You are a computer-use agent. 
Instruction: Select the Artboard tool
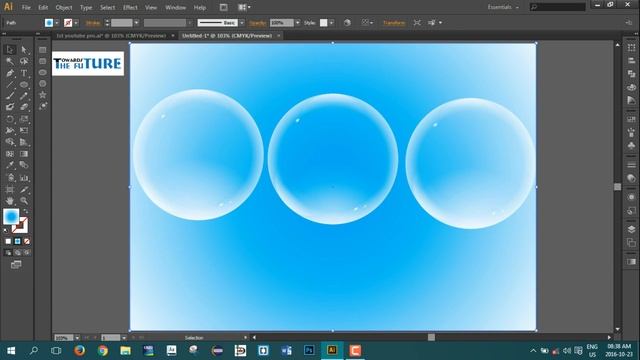coord(10,190)
